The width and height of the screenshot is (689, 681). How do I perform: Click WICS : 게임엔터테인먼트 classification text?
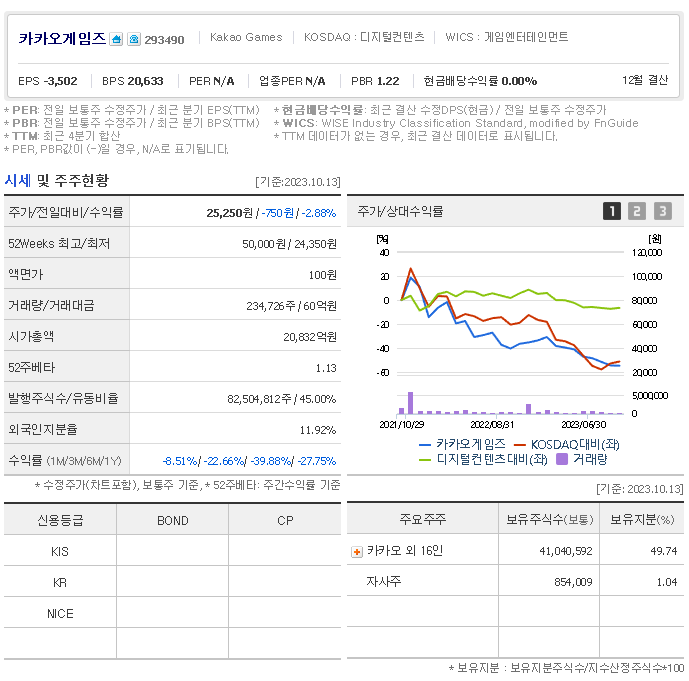507,37
